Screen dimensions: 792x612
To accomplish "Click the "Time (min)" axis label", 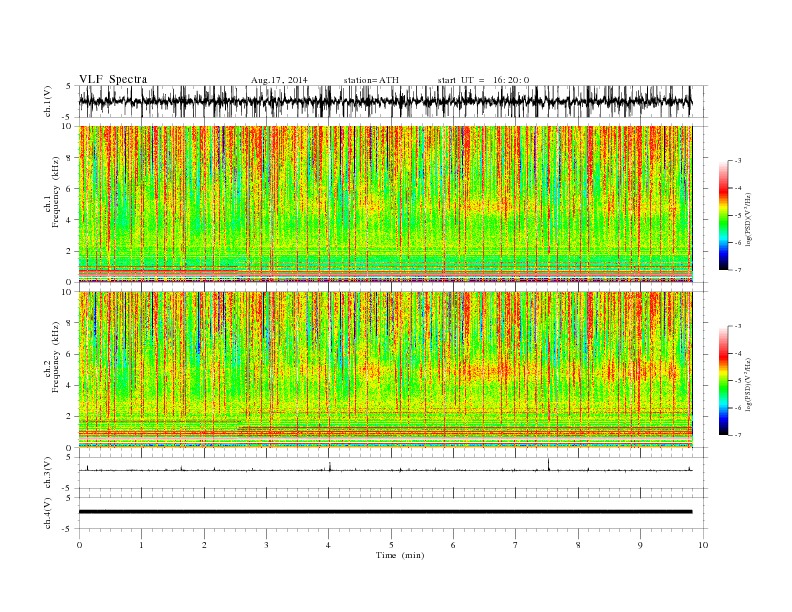I will pyautogui.click(x=400, y=555).
